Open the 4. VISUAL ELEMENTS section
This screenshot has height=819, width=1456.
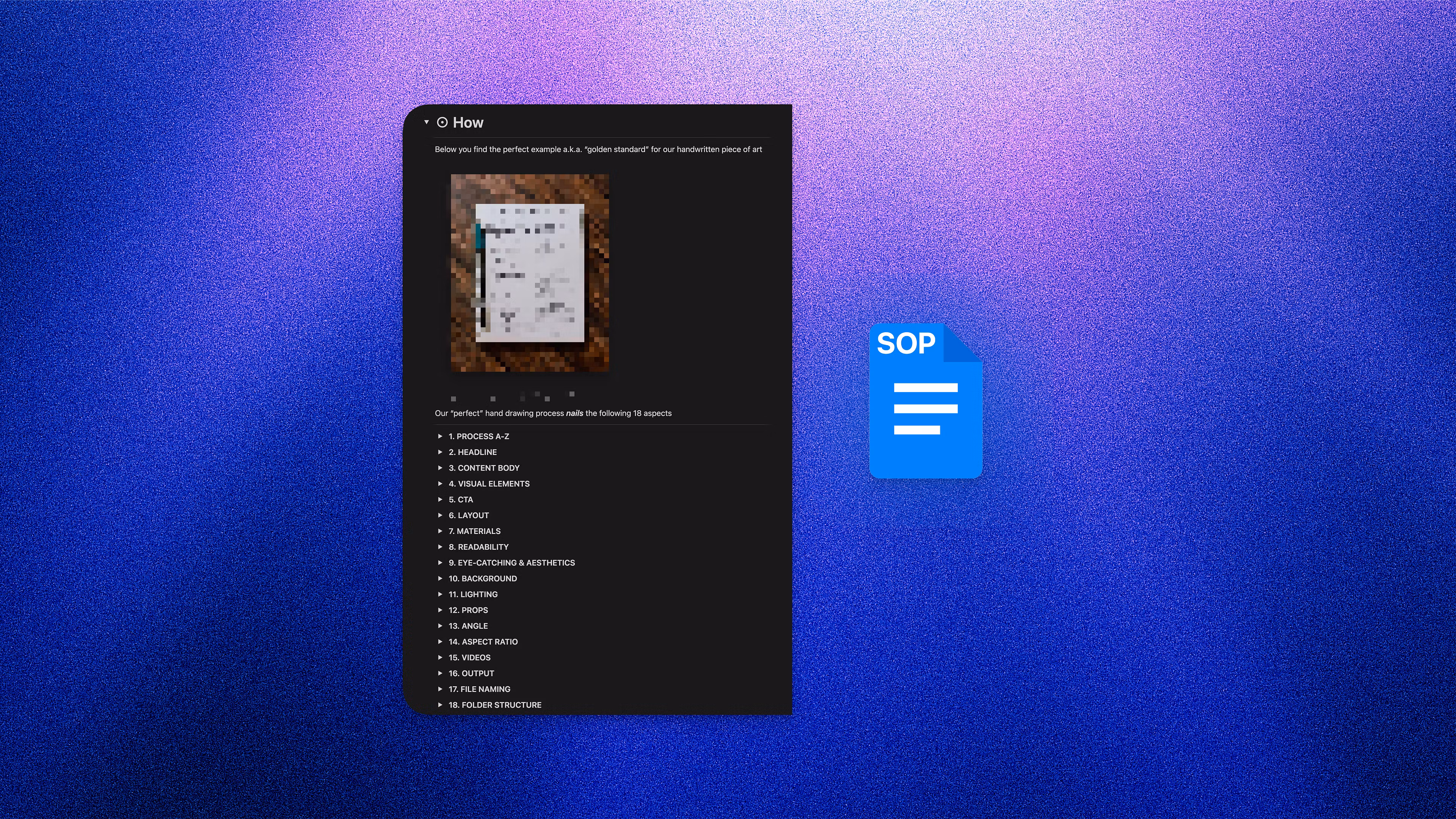click(489, 483)
